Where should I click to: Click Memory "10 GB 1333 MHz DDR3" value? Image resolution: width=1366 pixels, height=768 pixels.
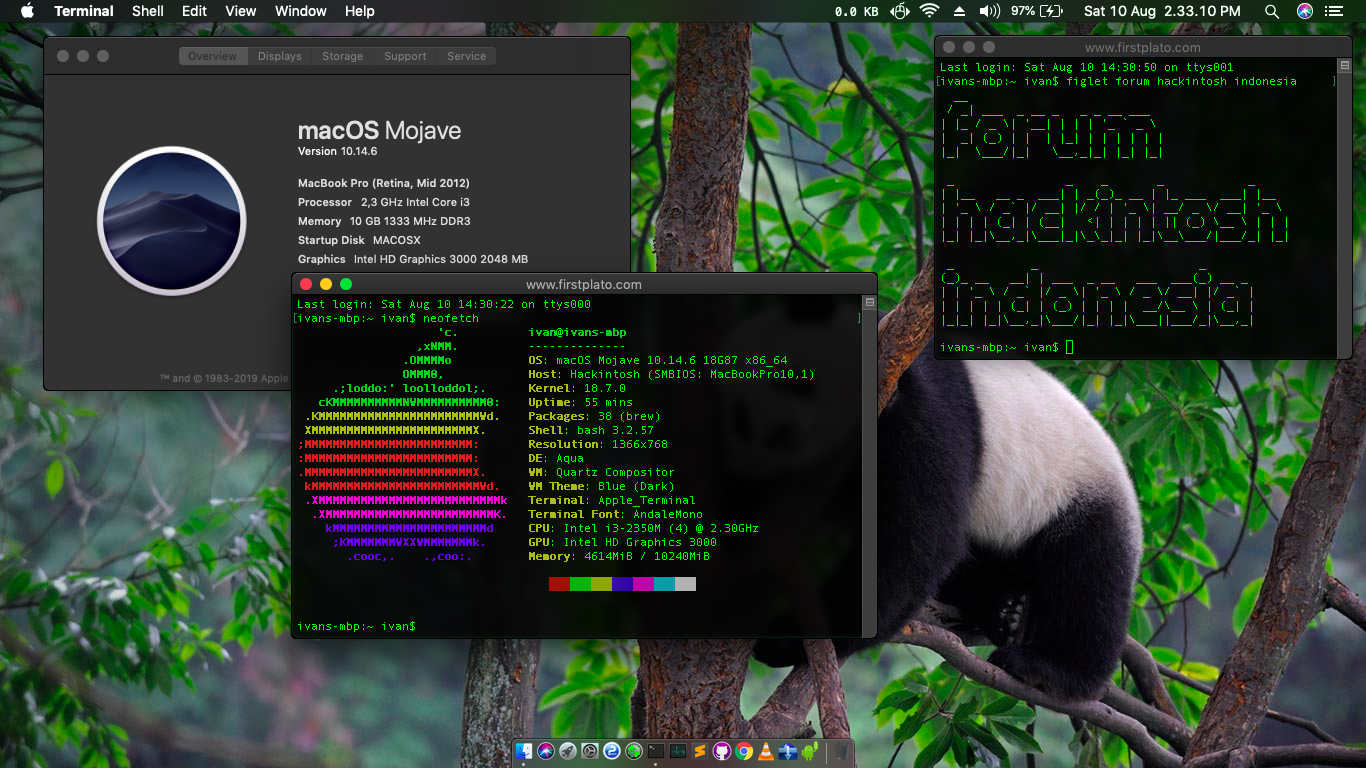tap(410, 221)
